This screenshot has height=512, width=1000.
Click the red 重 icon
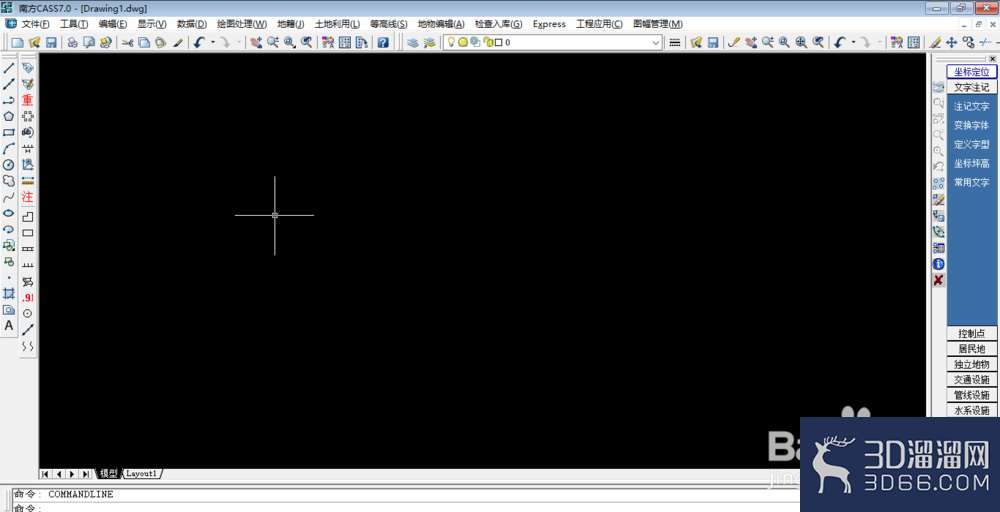coord(28,100)
